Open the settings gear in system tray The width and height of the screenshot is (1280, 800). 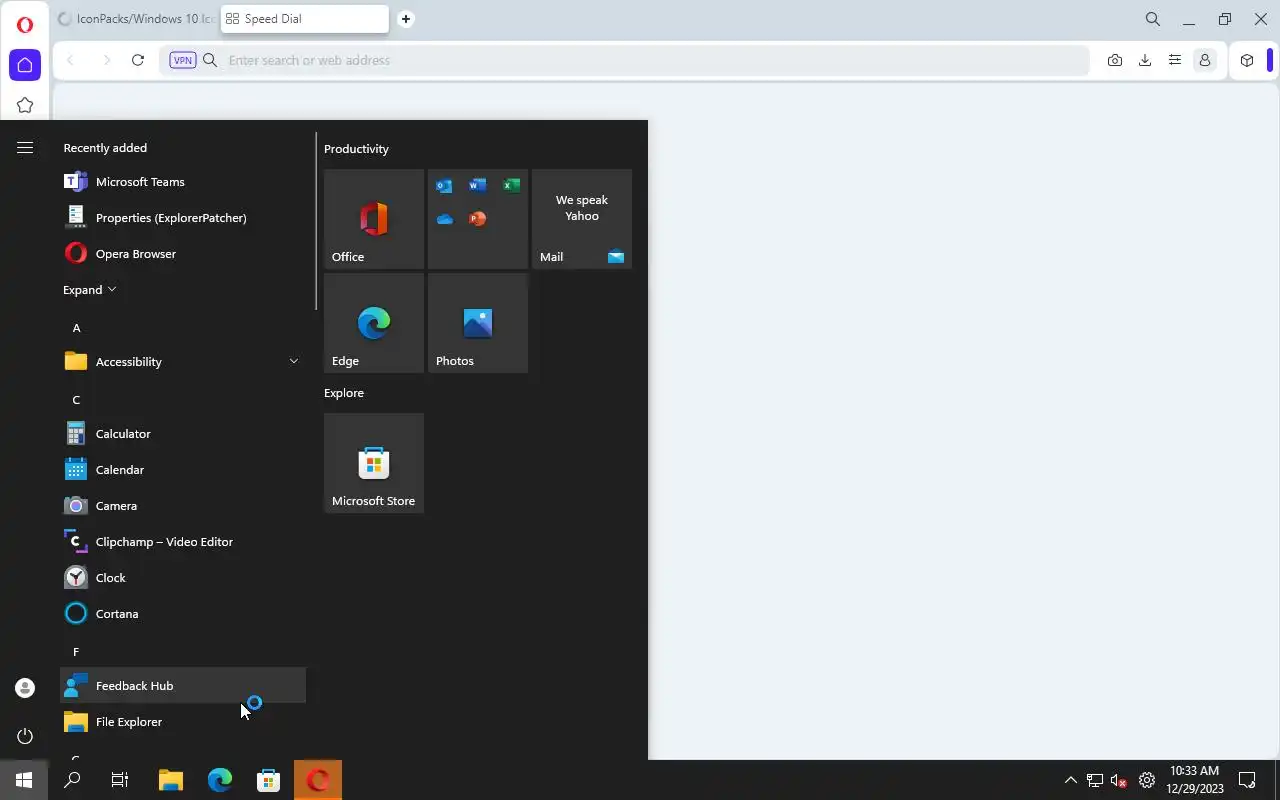[1147, 780]
